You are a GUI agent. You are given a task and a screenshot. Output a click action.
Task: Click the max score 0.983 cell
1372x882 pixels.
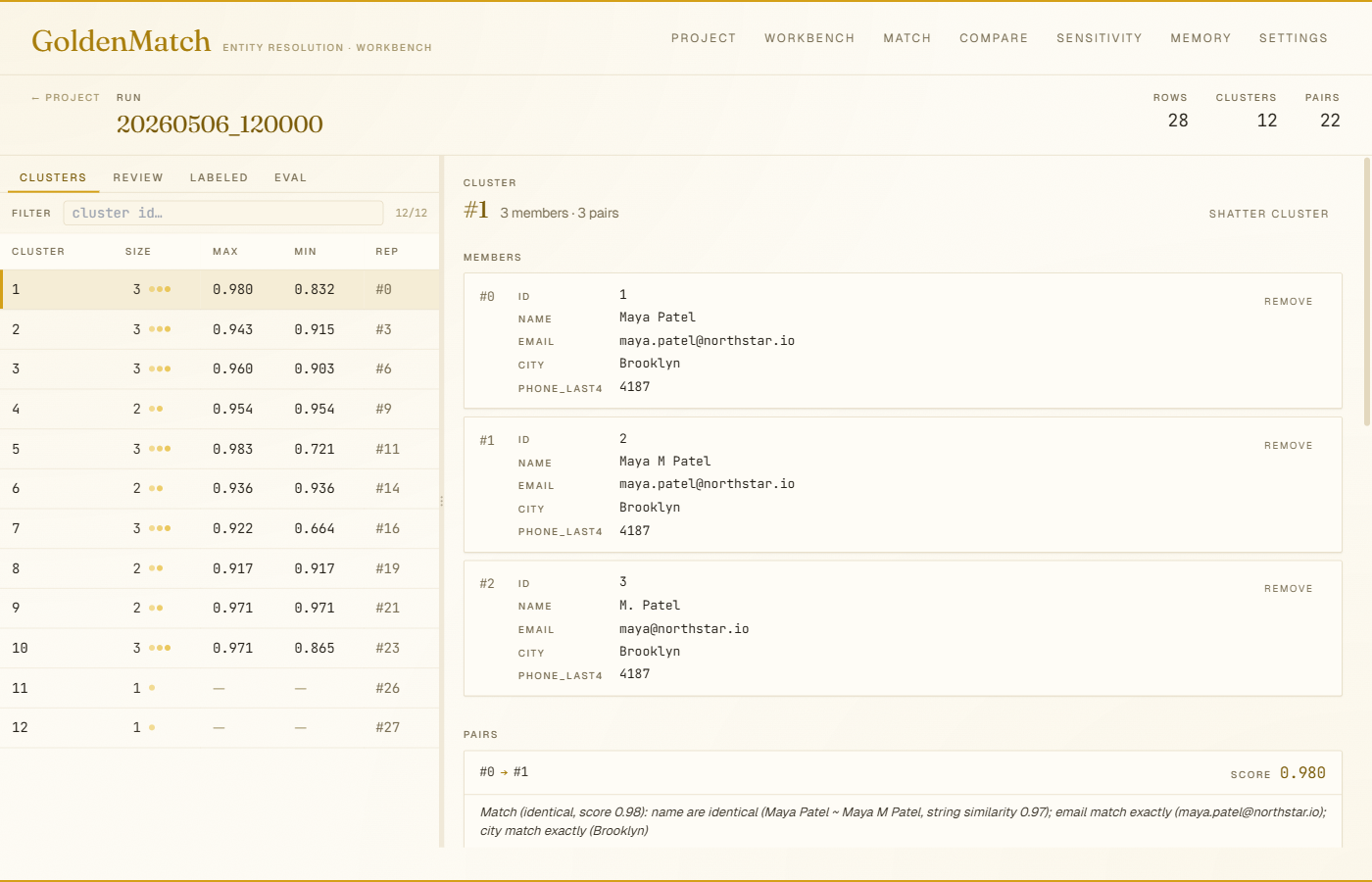pos(232,449)
